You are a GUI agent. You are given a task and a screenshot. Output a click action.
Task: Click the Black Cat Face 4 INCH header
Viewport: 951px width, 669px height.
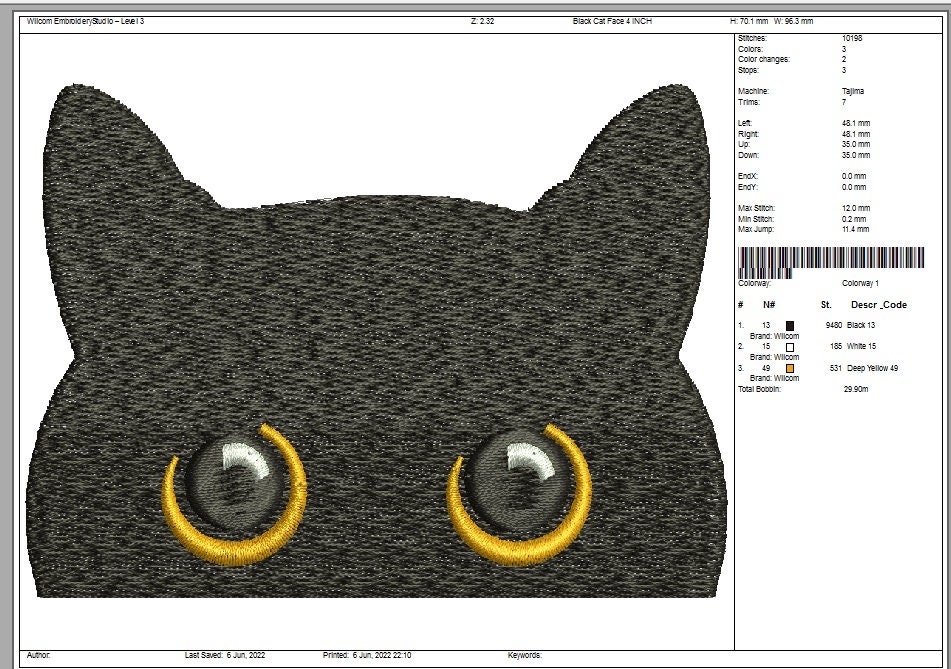613,16
